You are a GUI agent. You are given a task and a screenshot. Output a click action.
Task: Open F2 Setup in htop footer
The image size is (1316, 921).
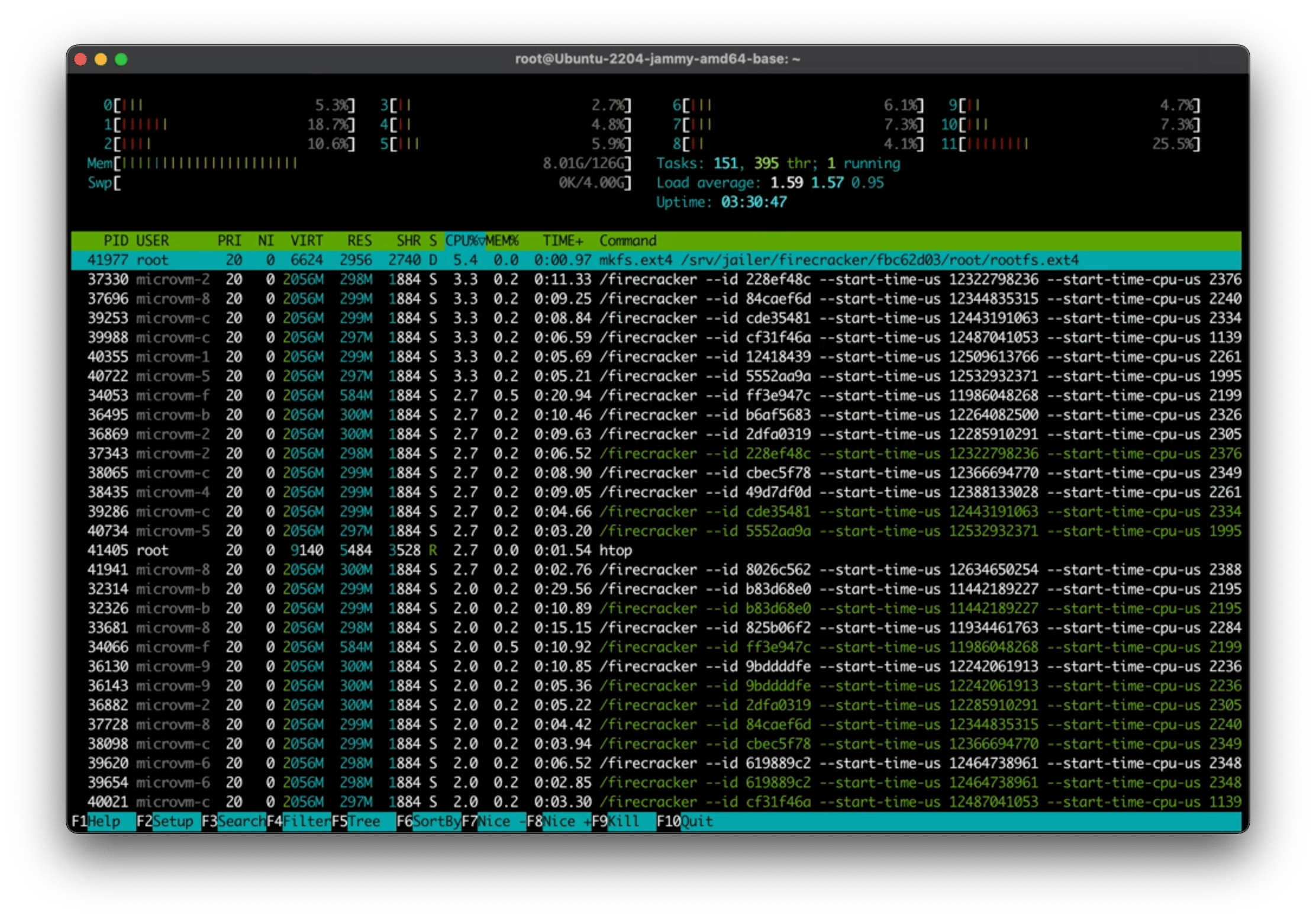(172, 822)
